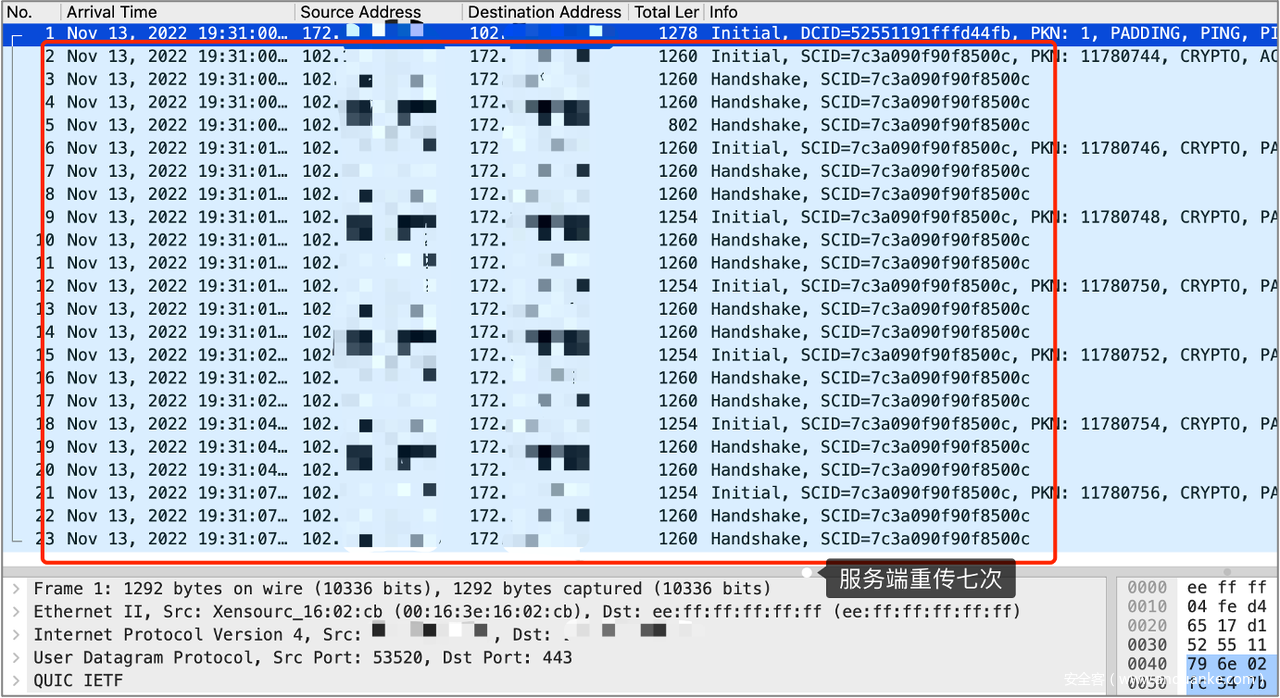This screenshot has width=1280, height=698.
Task: Expand the User Datagram Protocol node
Action: pyautogui.click(x=15, y=657)
